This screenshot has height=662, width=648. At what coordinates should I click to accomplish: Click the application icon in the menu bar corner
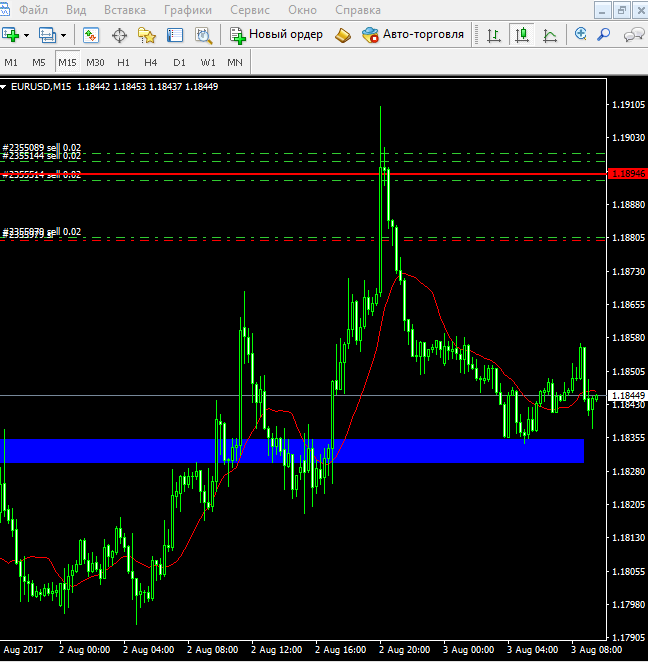point(4,8)
